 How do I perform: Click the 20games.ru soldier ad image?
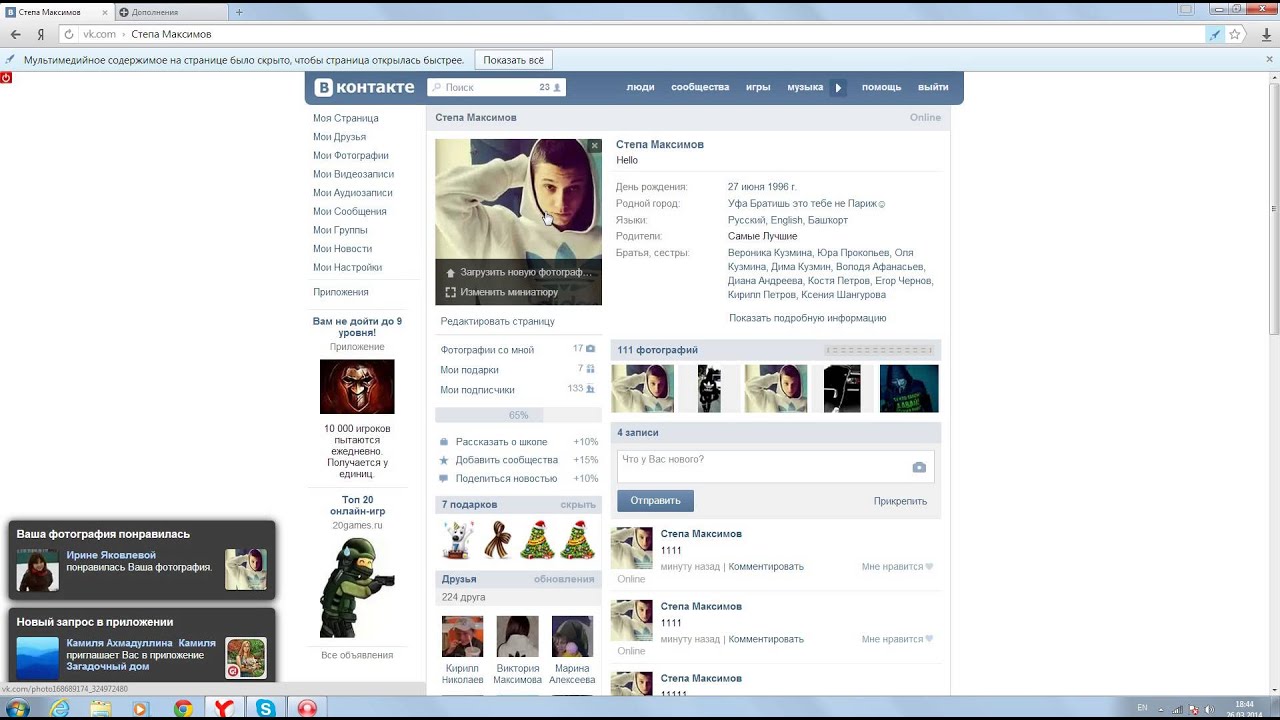(357, 587)
